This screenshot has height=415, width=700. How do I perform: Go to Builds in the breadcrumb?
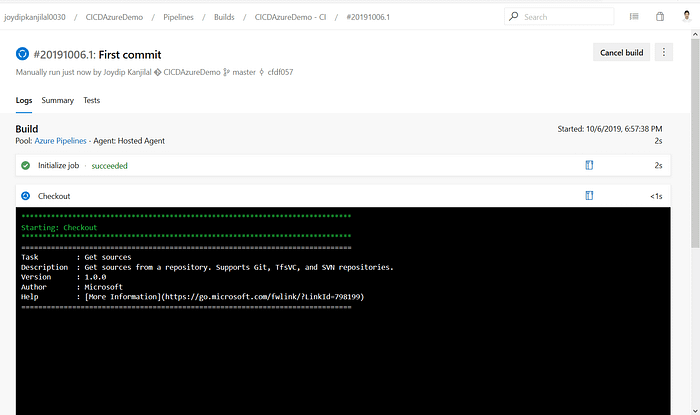[224, 17]
